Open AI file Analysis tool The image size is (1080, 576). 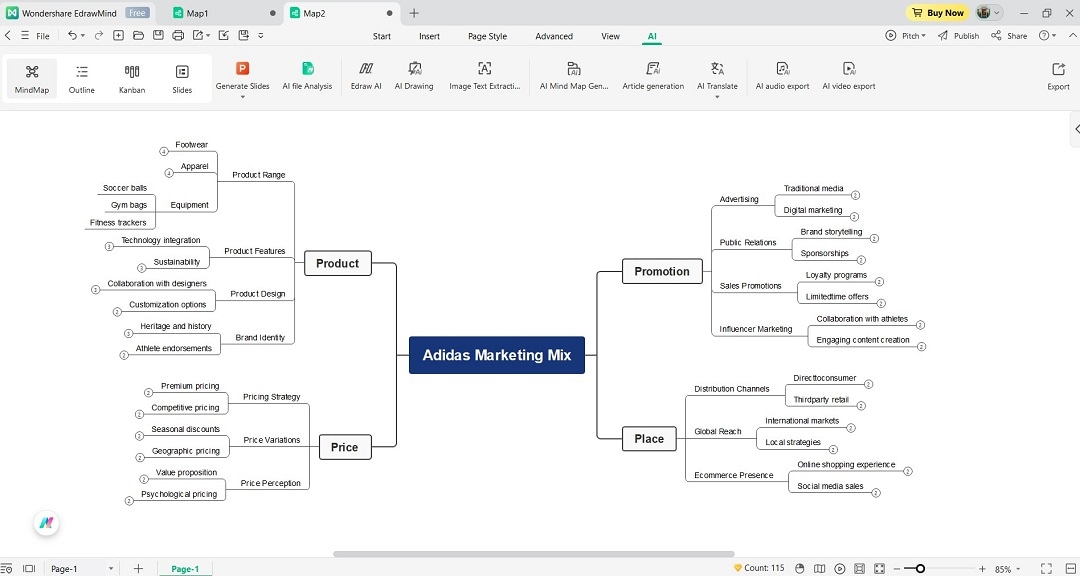click(x=307, y=76)
